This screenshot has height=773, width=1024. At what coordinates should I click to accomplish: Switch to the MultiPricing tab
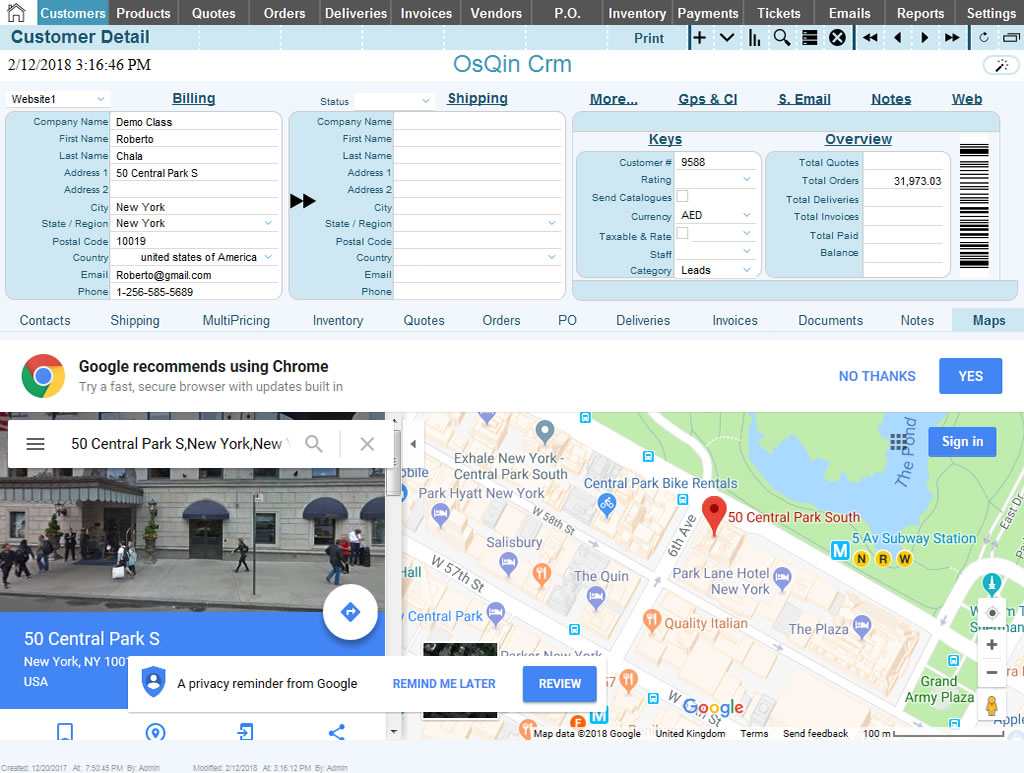[236, 321]
